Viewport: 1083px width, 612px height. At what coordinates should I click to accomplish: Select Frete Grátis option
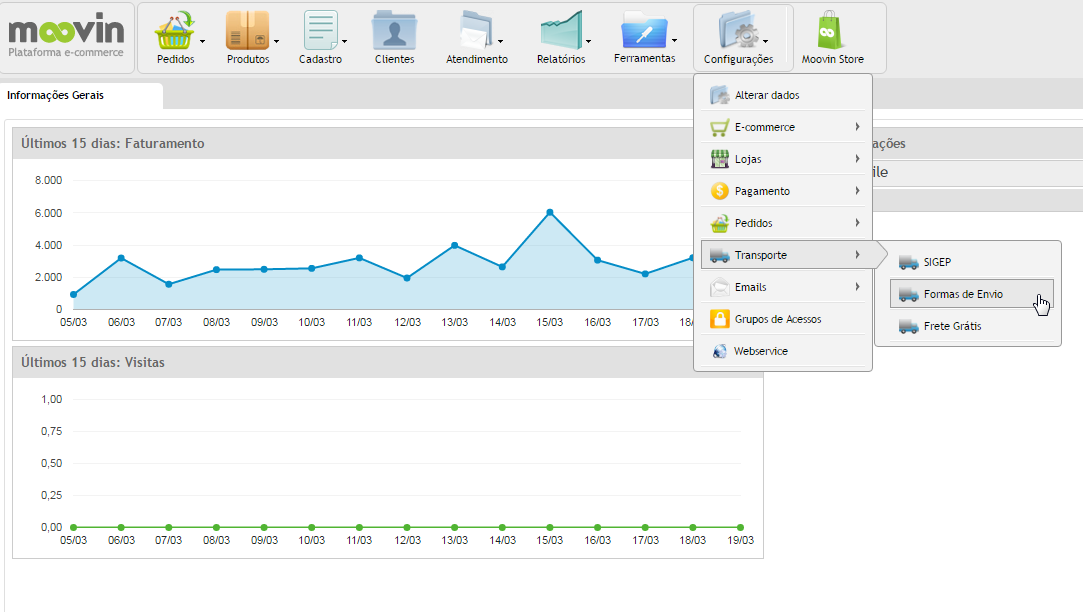coord(952,326)
